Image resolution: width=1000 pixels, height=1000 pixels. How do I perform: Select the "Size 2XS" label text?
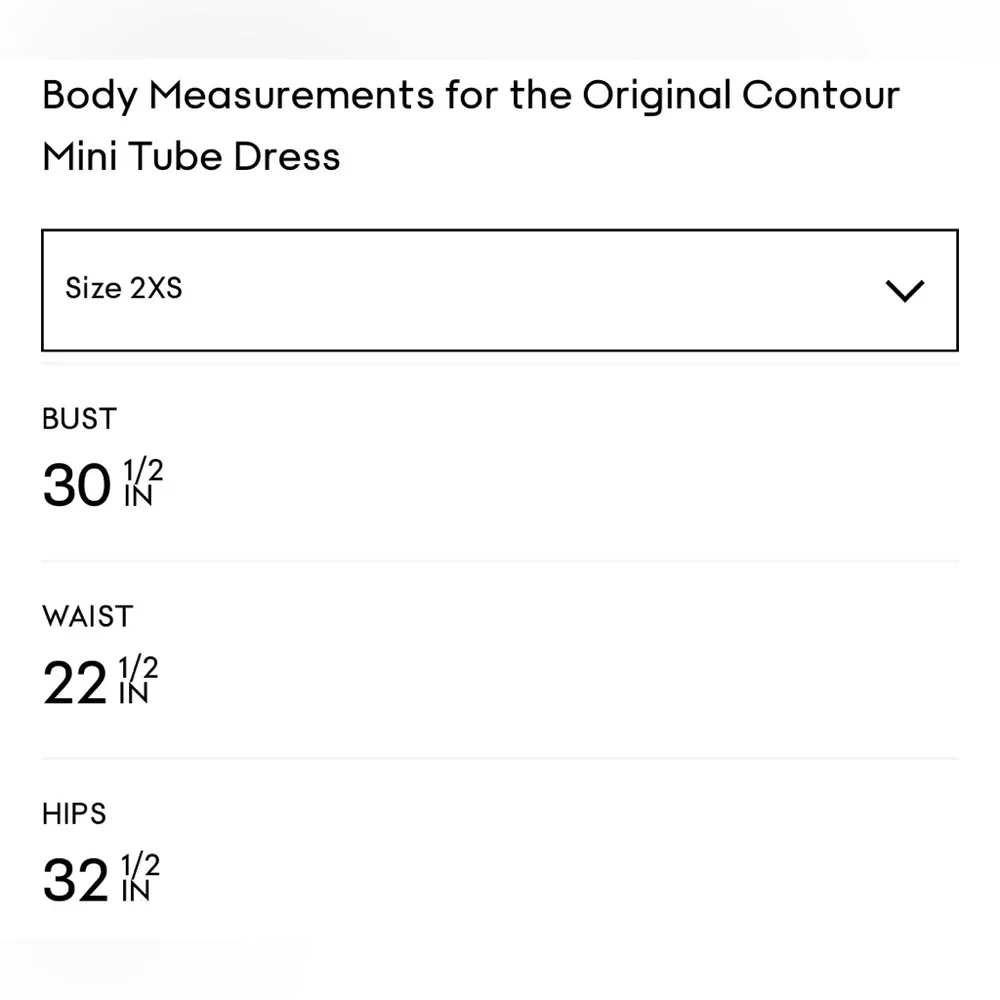(123, 288)
